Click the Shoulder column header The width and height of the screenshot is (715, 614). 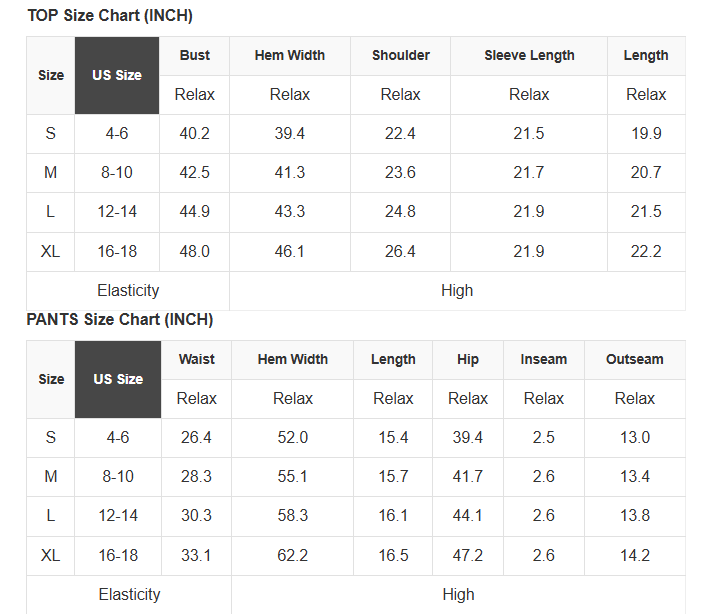[x=400, y=56]
